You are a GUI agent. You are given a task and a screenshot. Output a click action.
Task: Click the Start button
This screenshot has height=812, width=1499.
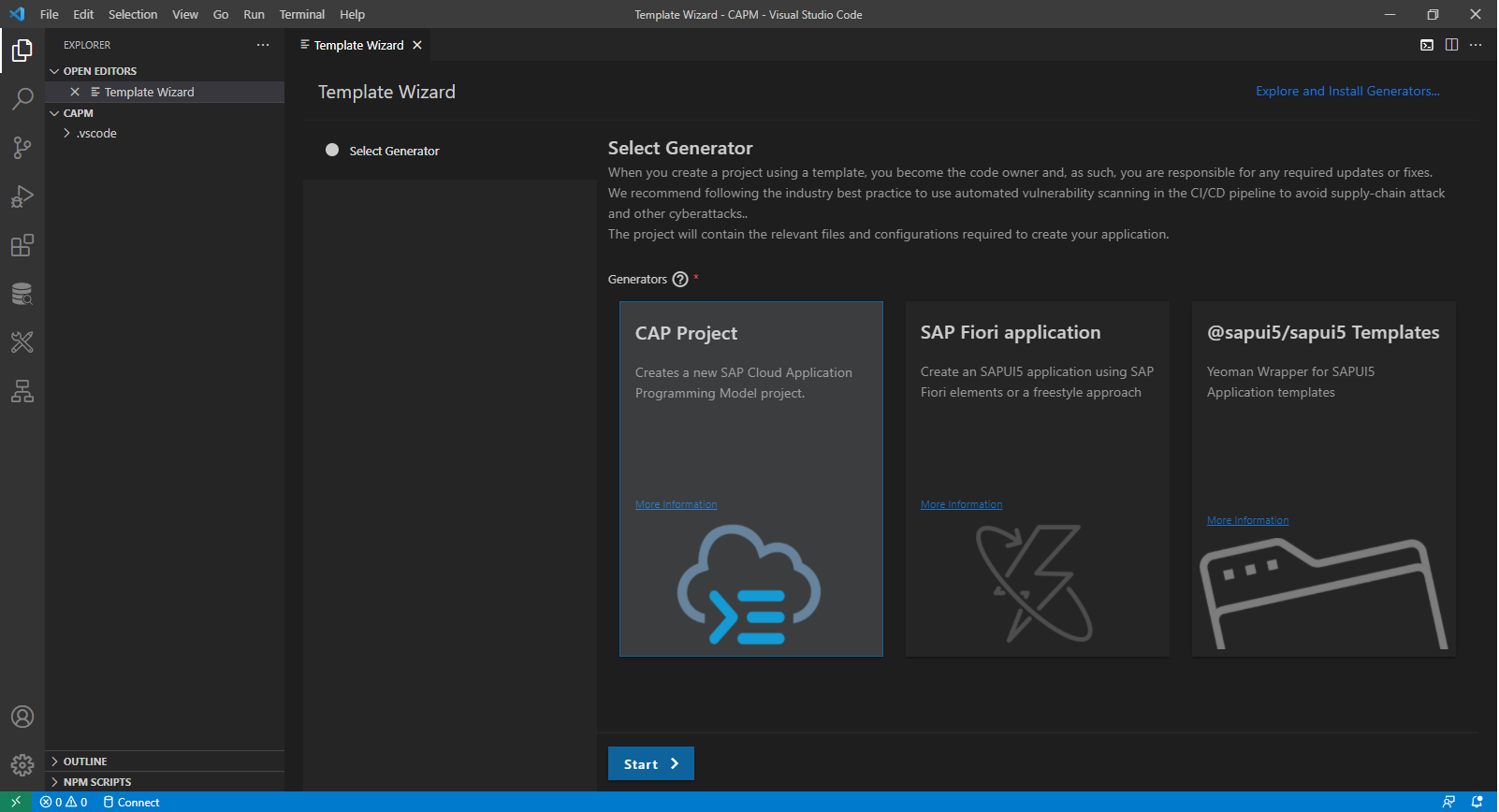point(650,763)
